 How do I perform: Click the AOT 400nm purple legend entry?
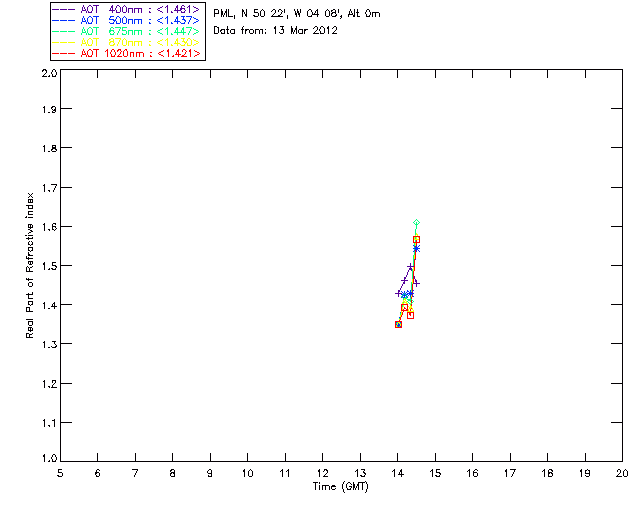(126, 9)
